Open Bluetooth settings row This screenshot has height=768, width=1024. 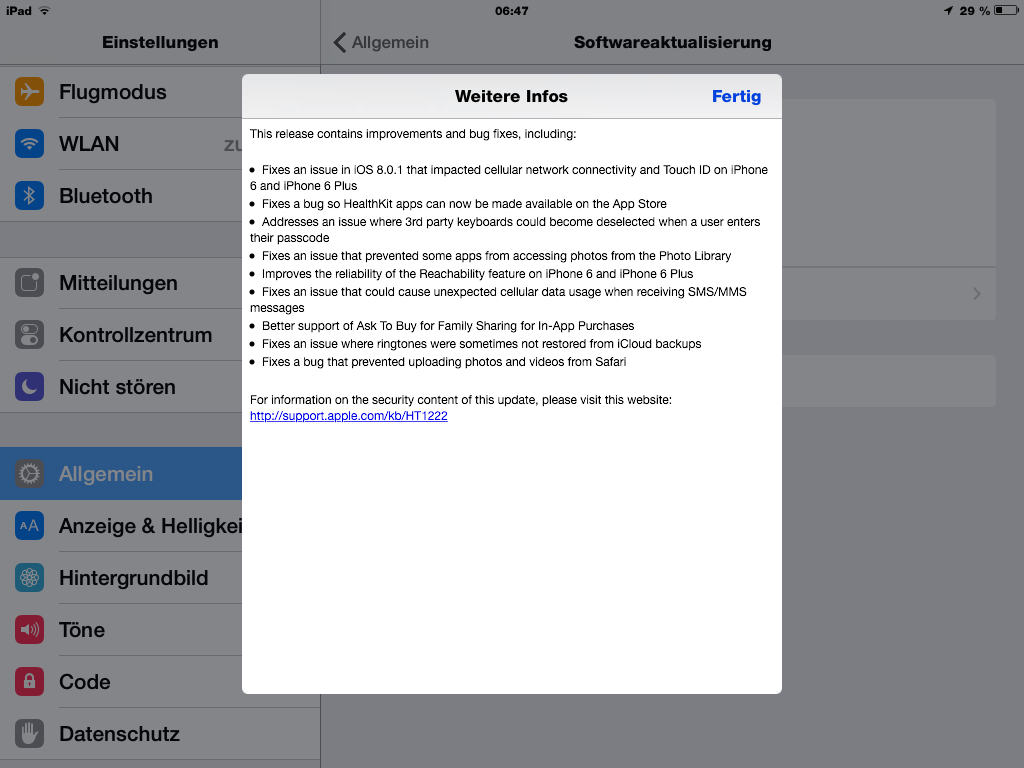point(121,195)
